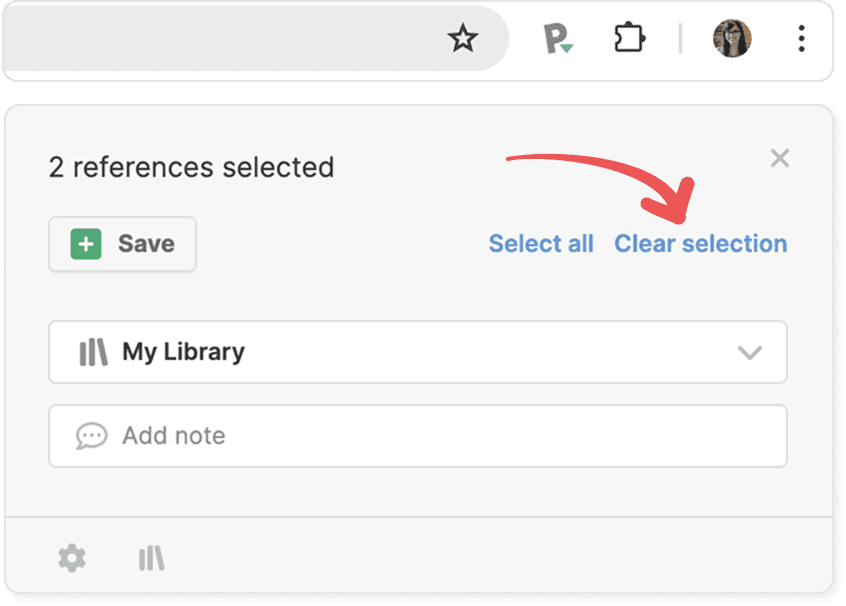Save the selected references

123,244
